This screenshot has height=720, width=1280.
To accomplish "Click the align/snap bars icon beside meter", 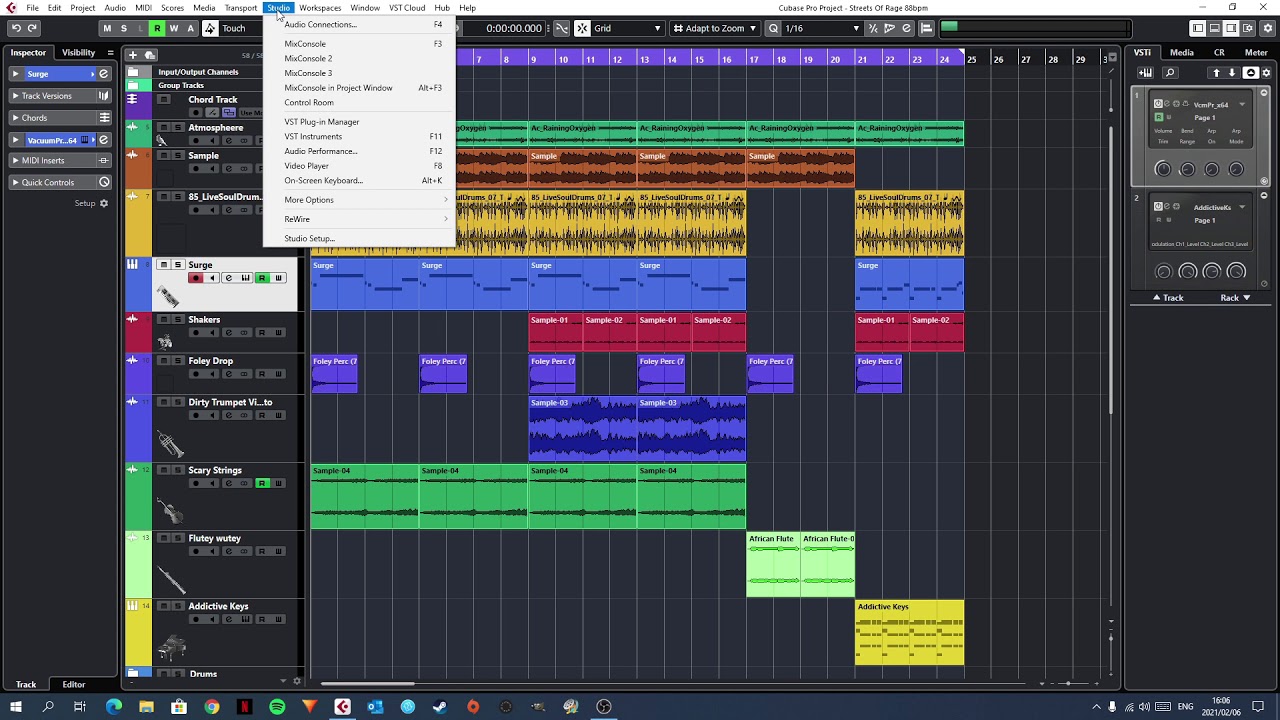I will pyautogui.click(x=926, y=28).
